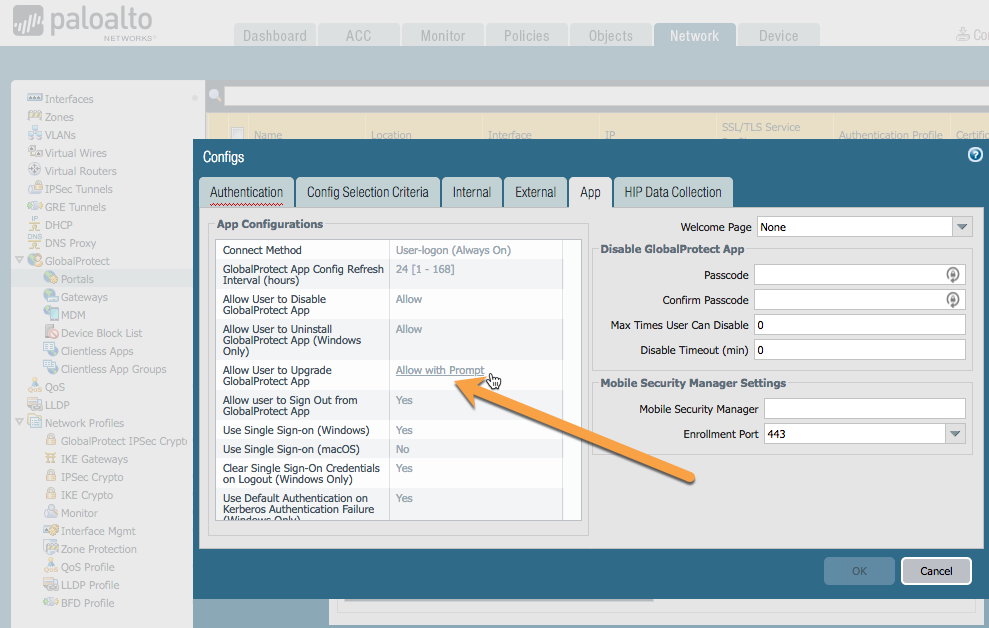Collapse the Network Profiles tree node
This screenshot has height=628, width=989.
point(20,421)
